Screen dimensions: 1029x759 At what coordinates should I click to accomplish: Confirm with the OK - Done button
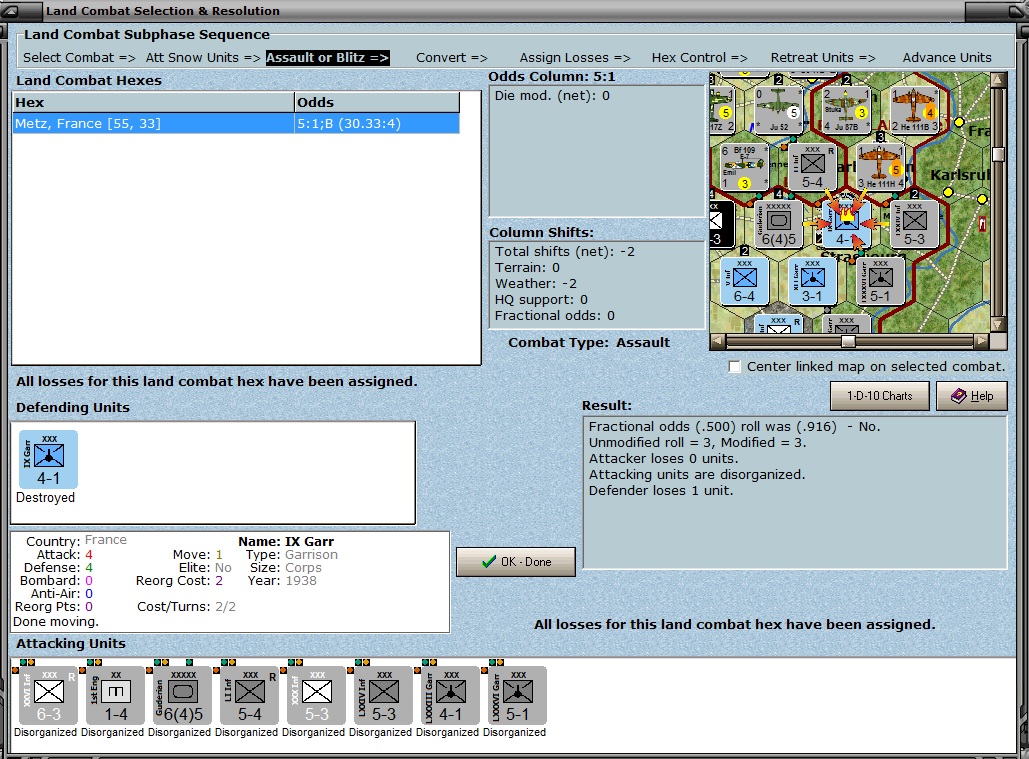click(x=516, y=562)
